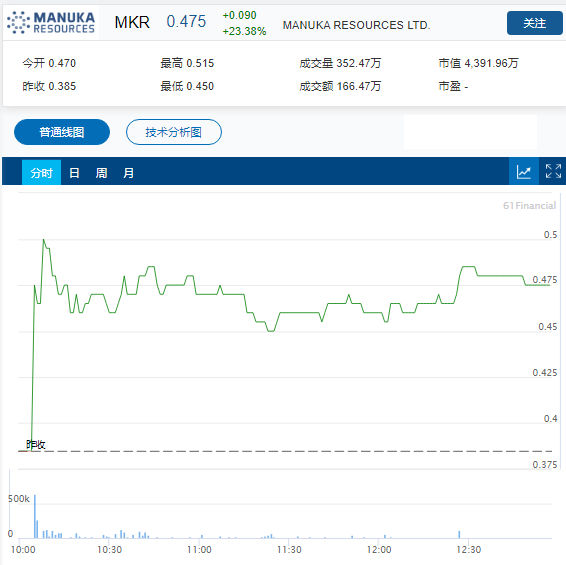
Task: Switch to the 日 daily tab
Action: (74, 173)
